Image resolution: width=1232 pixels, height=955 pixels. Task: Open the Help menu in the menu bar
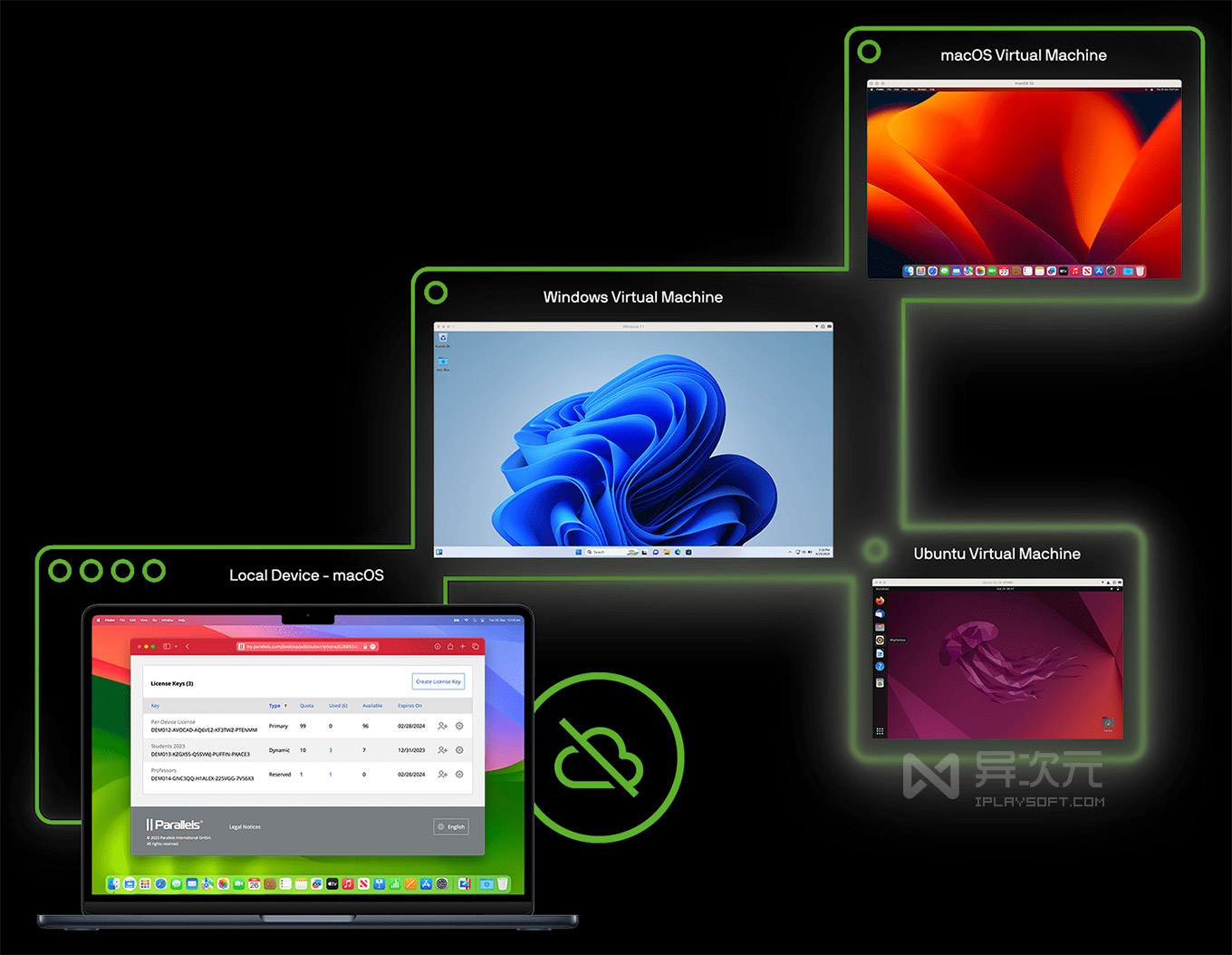(181, 619)
